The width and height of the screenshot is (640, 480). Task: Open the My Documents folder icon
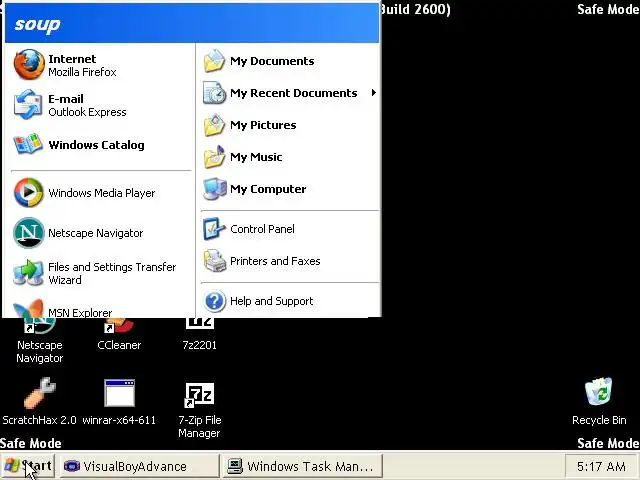214,61
